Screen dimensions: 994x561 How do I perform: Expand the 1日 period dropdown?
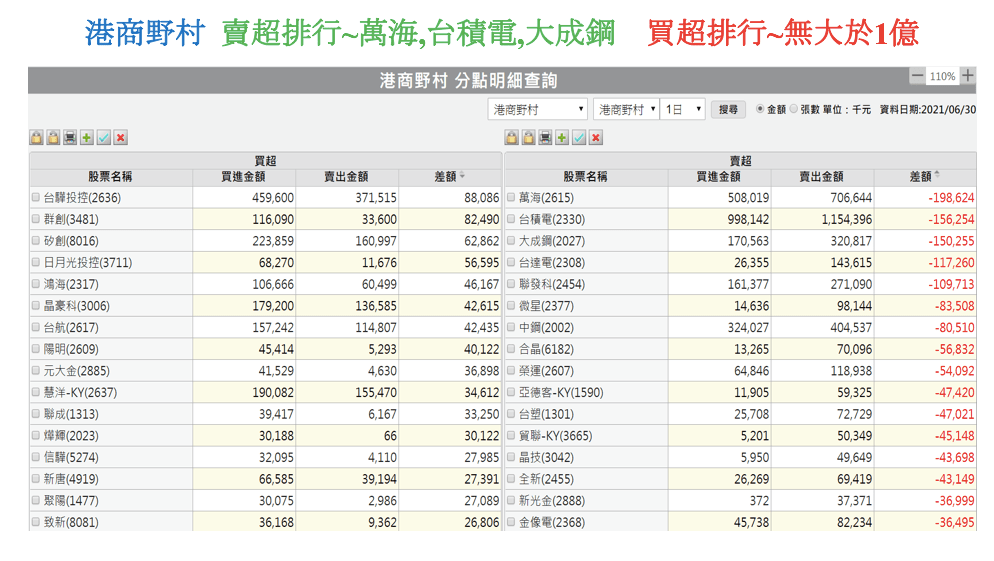point(684,109)
